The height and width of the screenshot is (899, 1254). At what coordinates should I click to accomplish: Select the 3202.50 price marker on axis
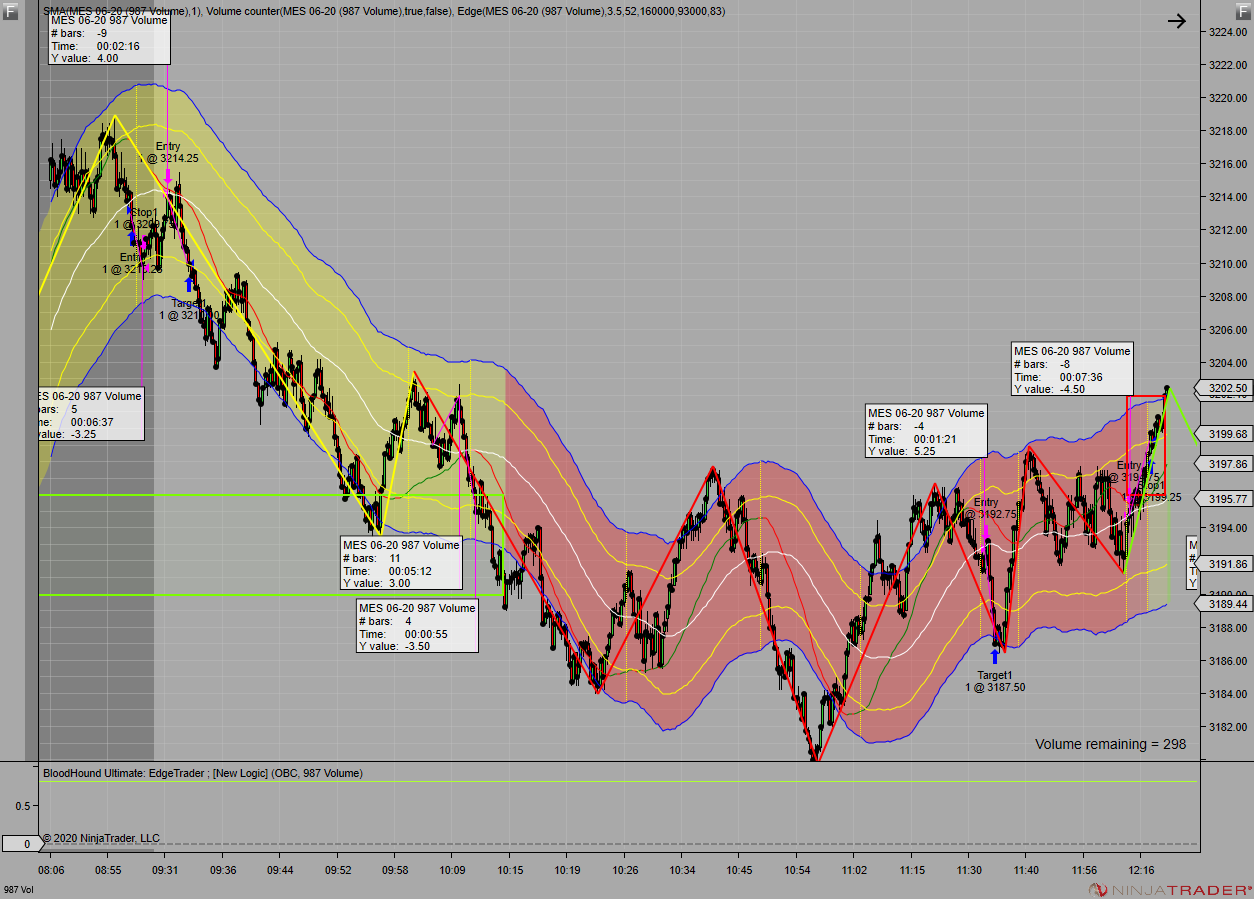pyautogui.click(x=1227, y=388)
